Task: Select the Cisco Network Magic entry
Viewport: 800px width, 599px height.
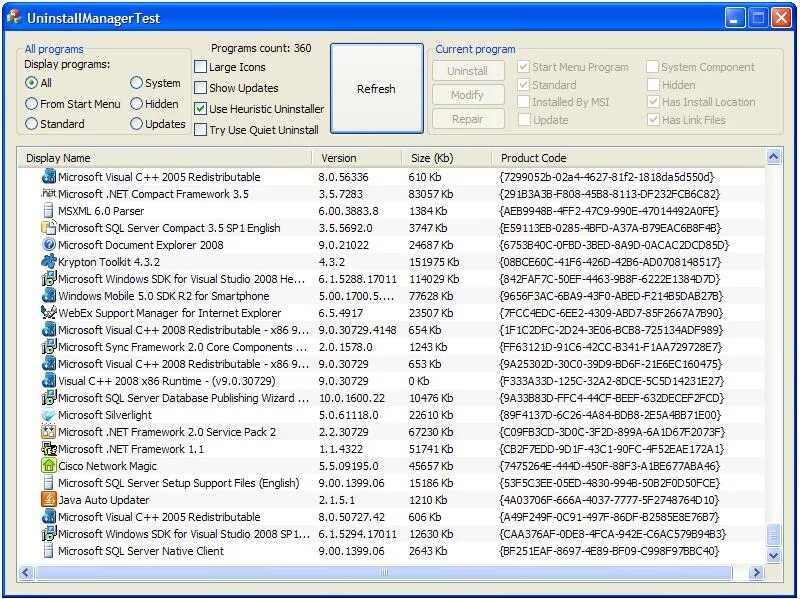Action: (391, 466)
